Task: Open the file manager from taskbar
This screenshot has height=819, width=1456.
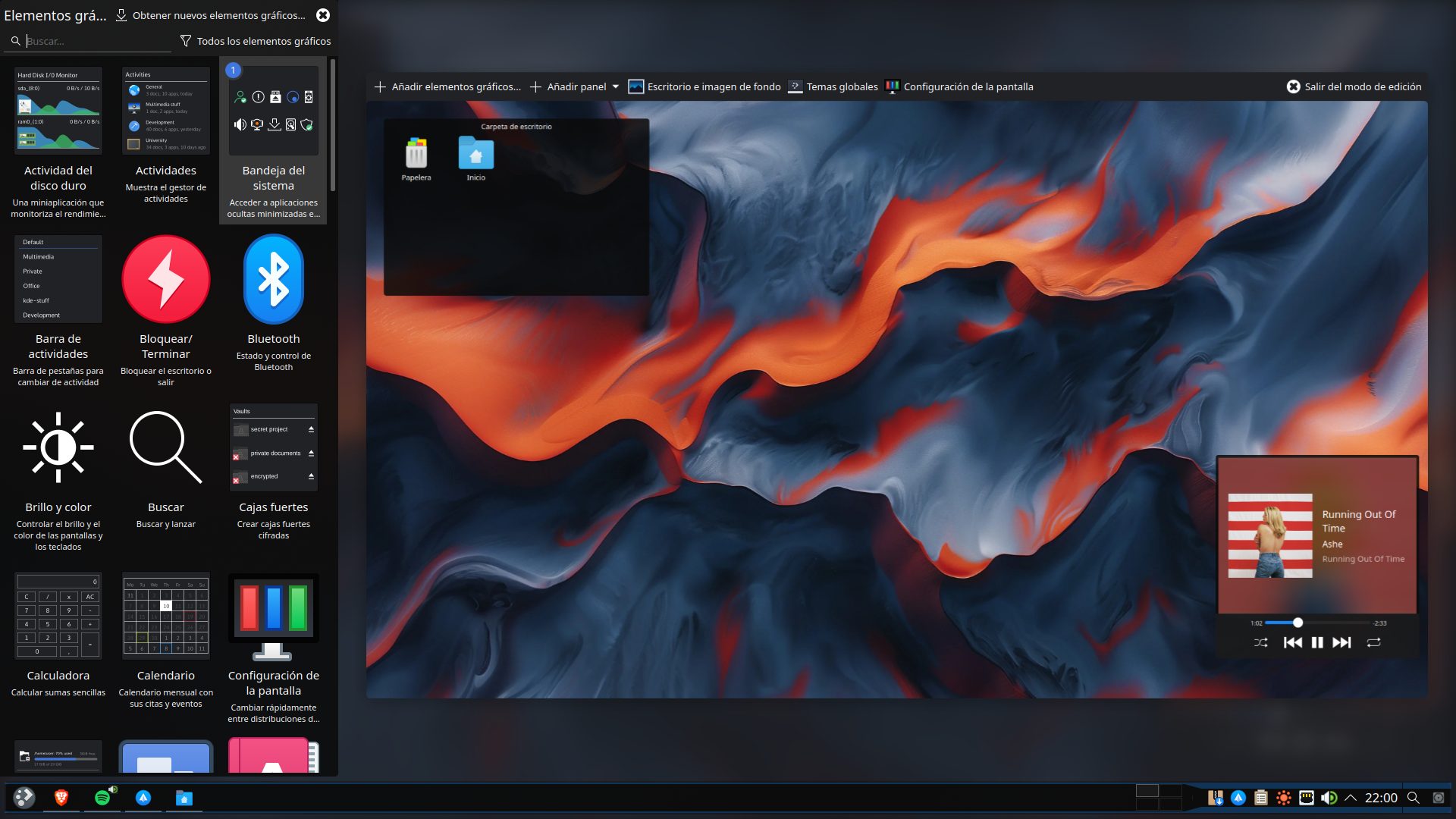Action: point(184,798)
